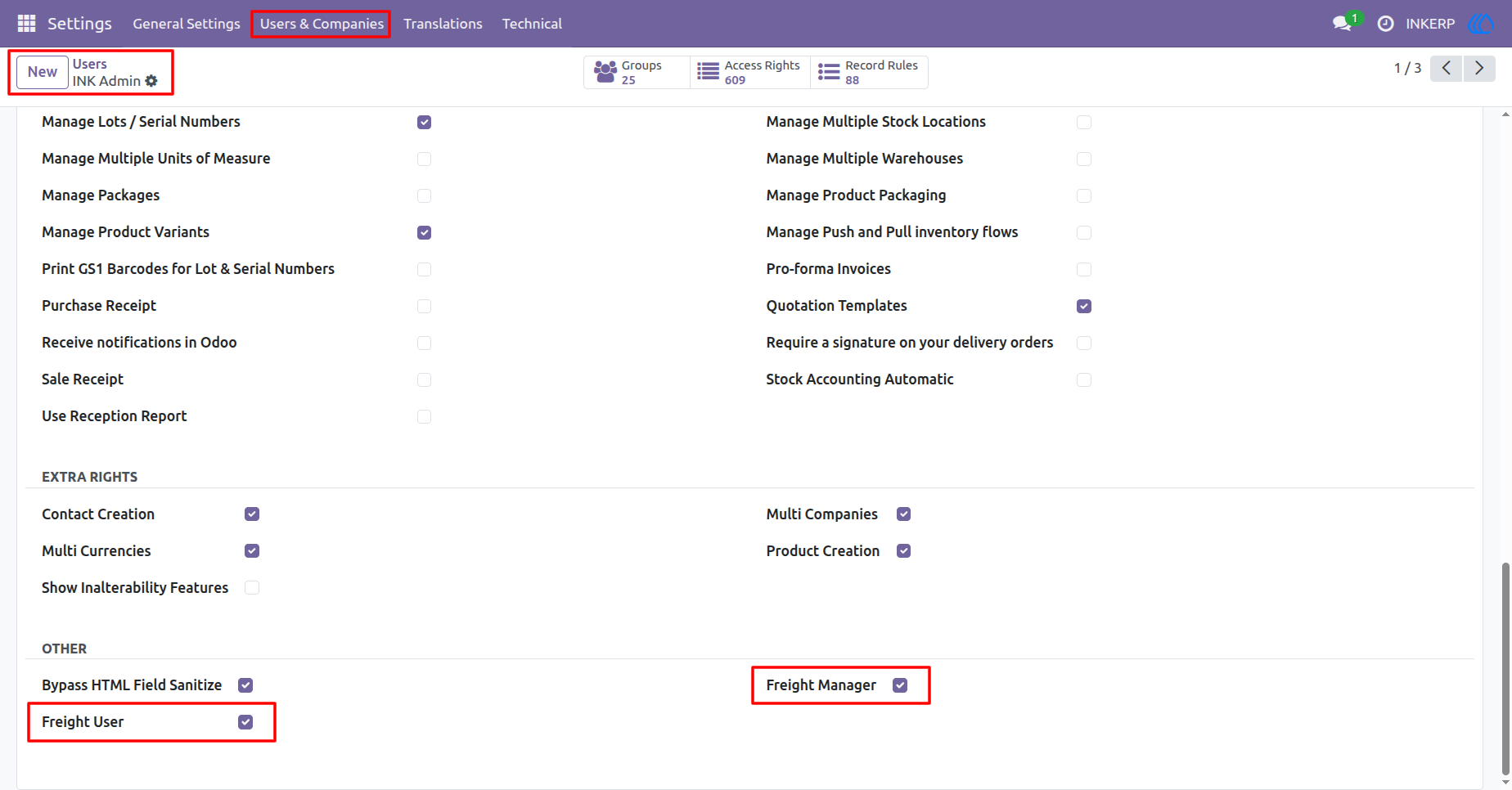This screenshot has width=1512, height=790.
Task: Uncheck Contact Creation checkbox
Action: (252, 514)
